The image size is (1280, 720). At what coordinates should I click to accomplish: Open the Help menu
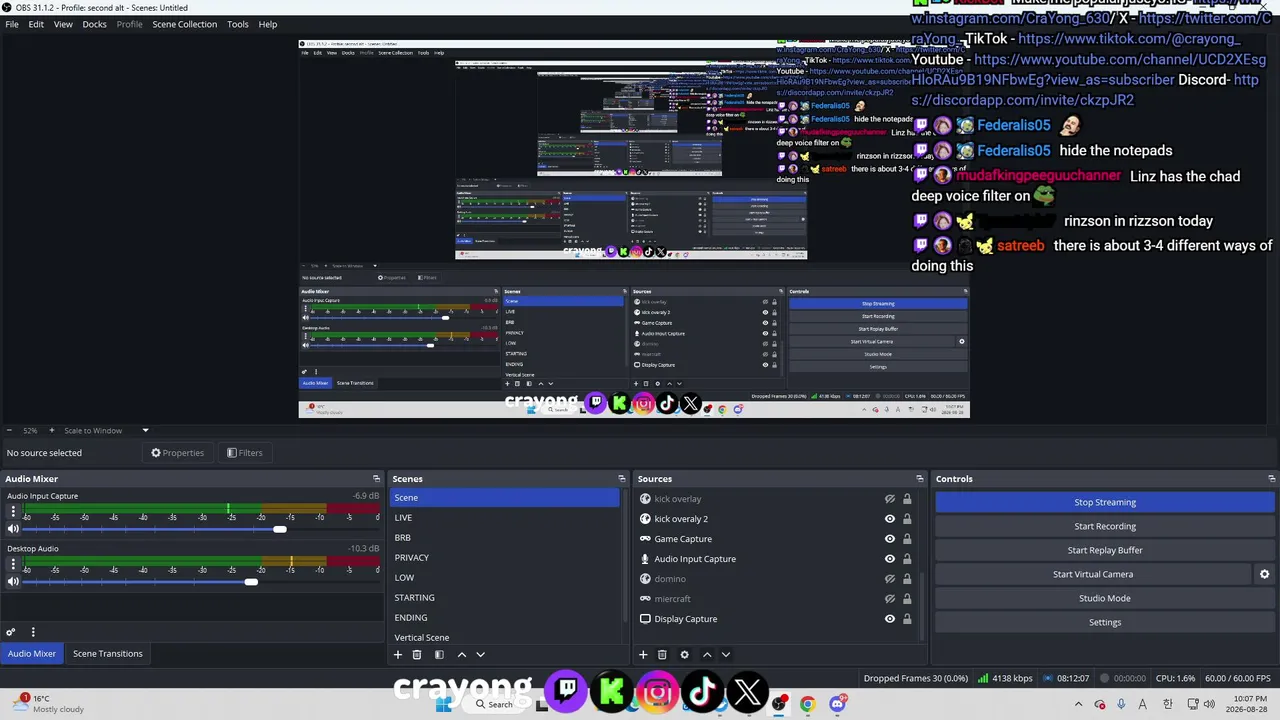(x=268, y=24)
